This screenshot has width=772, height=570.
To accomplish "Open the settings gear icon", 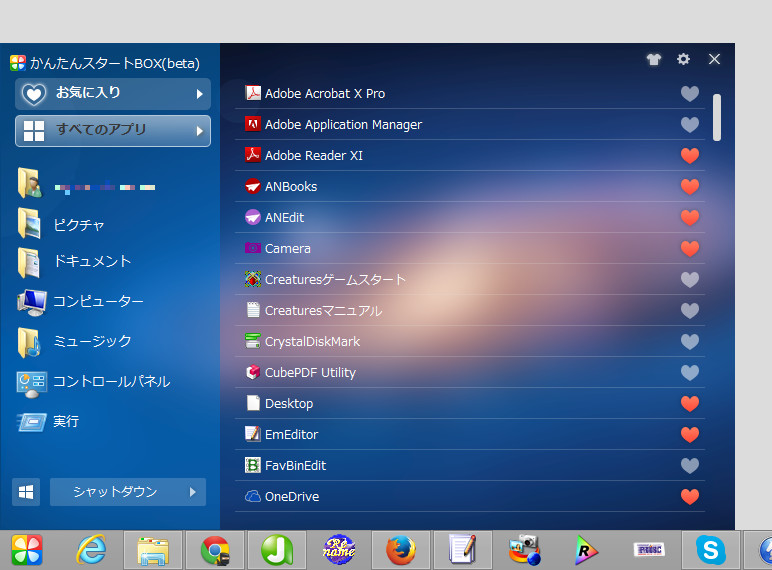I will [x=683, y=59].
